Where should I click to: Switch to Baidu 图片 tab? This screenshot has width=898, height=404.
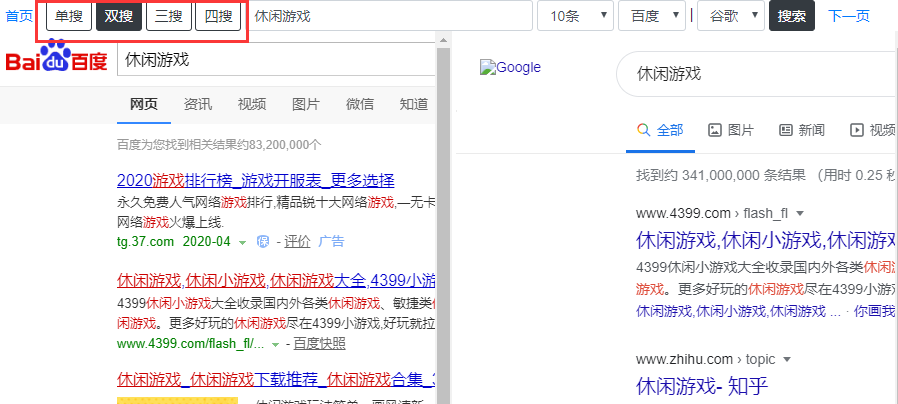coord(306,104)
